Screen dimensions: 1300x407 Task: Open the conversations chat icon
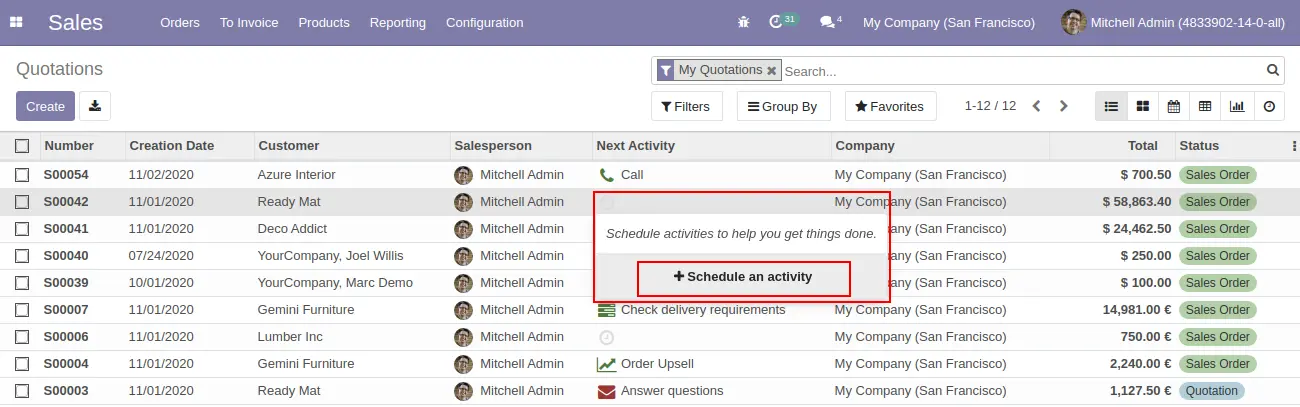[830, 21]
